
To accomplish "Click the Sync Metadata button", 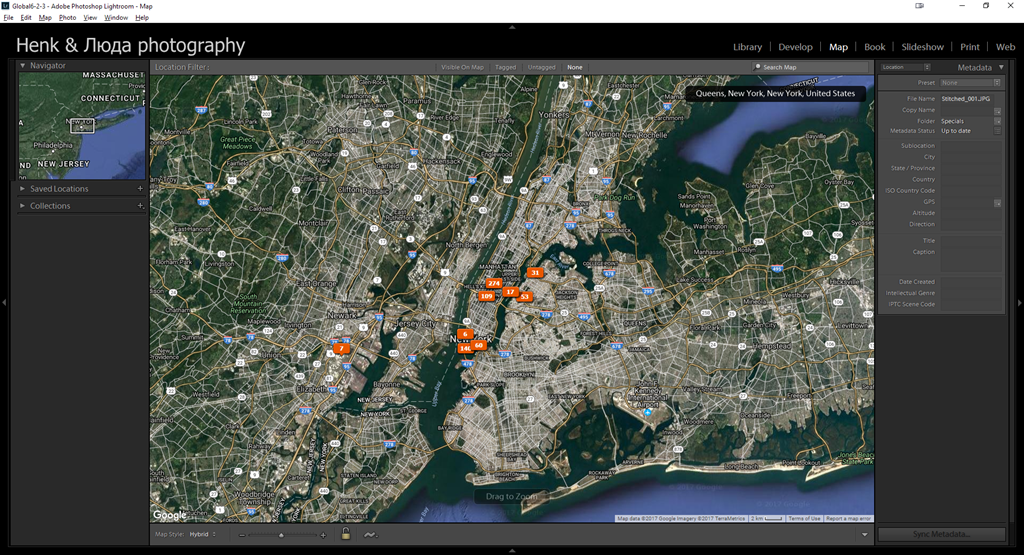I will 941,534.
